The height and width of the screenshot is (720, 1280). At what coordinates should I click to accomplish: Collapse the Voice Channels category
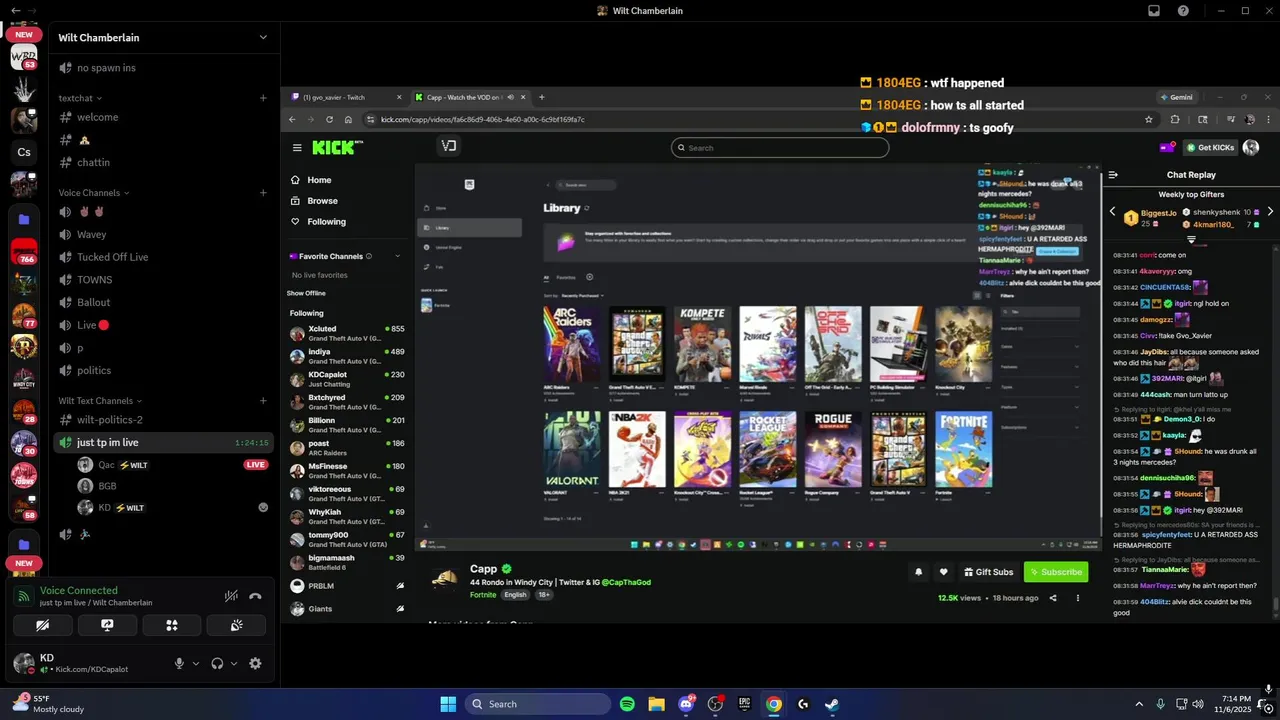[x=94, y=193]
